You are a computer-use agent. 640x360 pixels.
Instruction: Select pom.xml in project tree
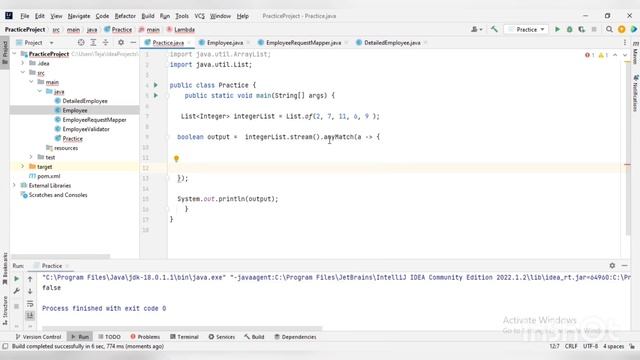pos(49,176)
